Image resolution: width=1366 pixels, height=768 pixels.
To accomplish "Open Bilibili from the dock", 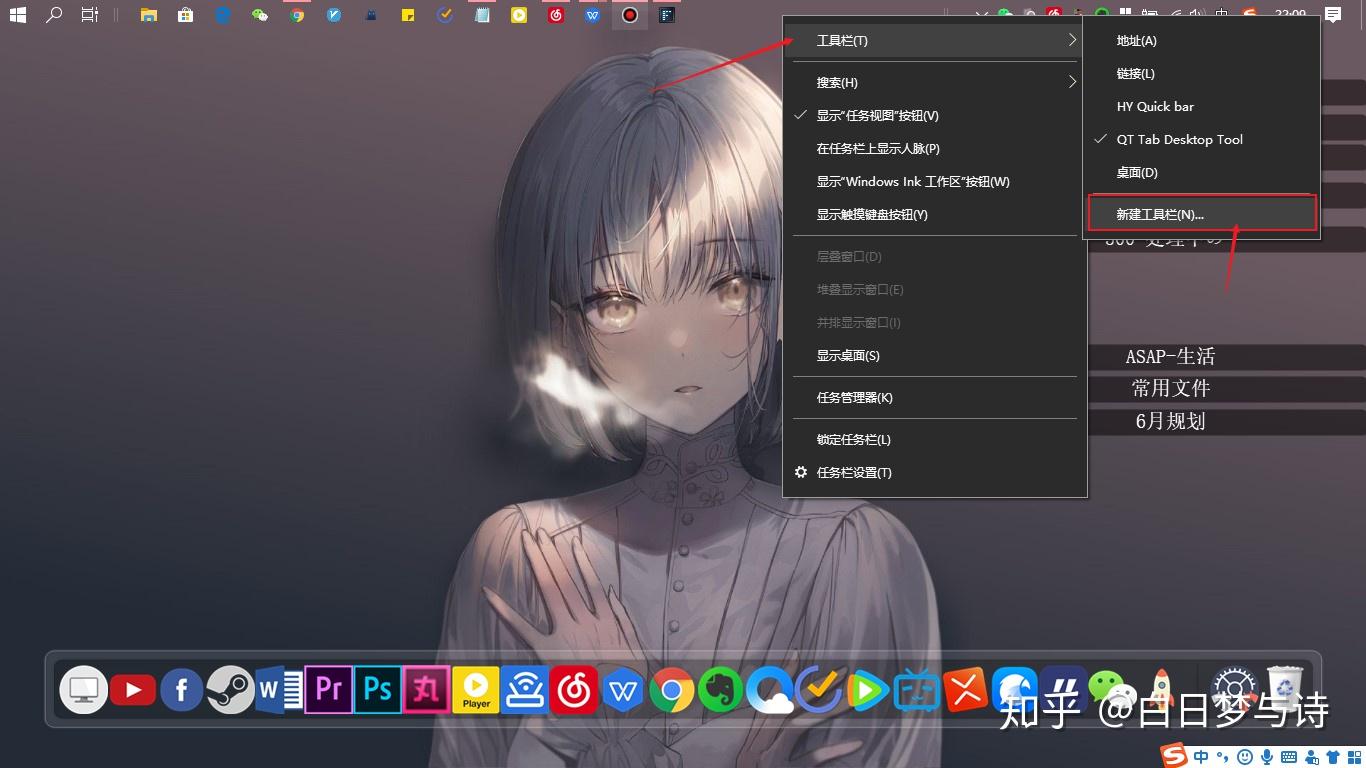I will (x=916, y=689).
